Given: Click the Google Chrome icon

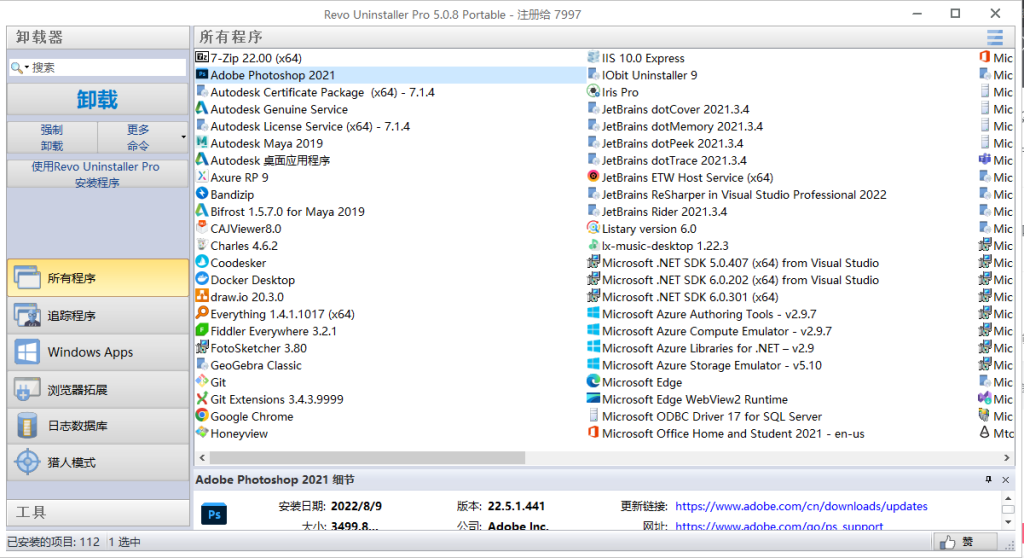Looking at the screenshot, I should point(202,415).
